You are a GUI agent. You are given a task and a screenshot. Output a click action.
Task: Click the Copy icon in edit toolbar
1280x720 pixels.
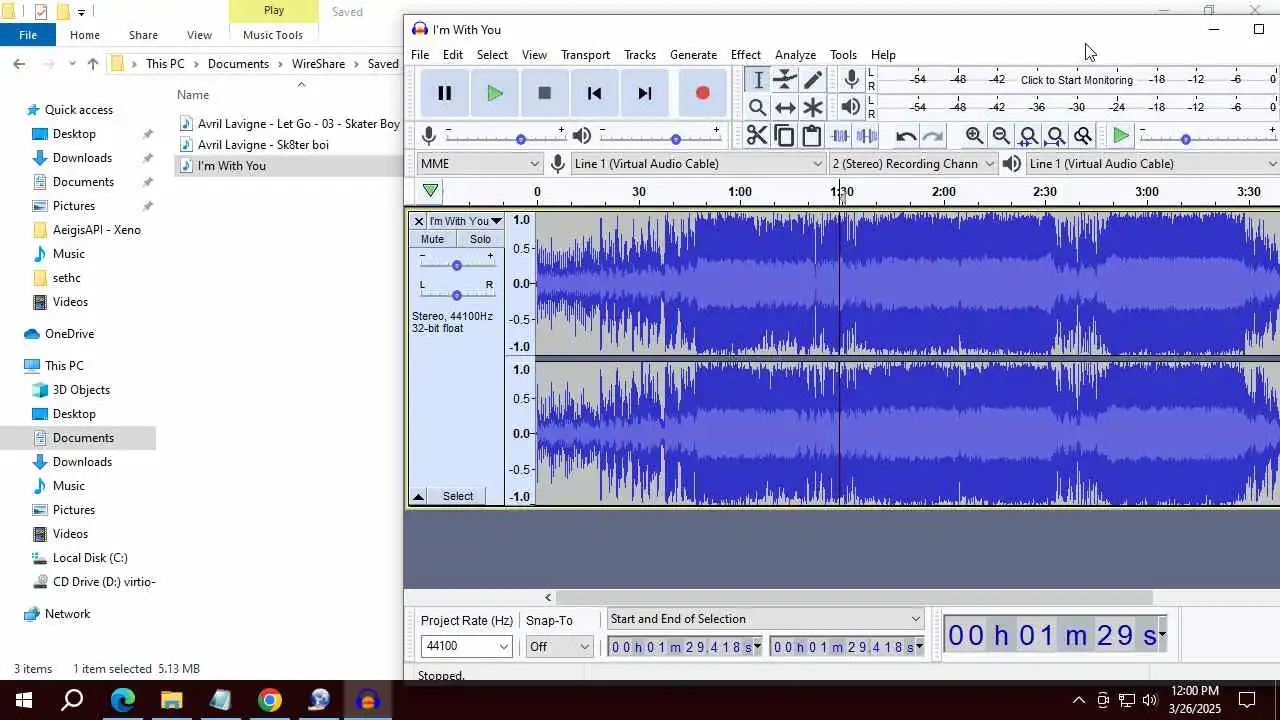coord(784,136)
